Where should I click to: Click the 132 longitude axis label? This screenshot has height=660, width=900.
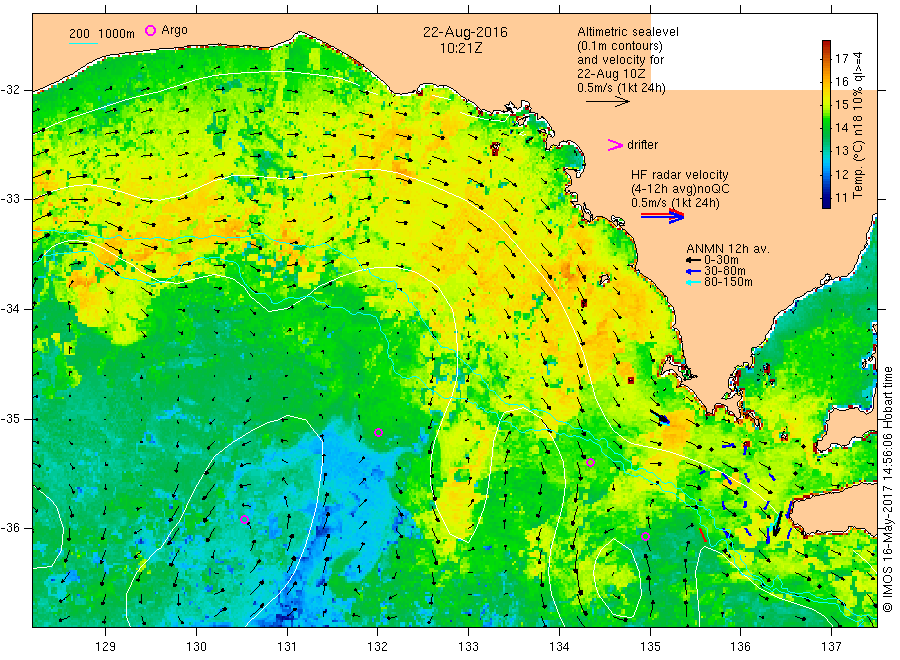click(x=378, y=647)
